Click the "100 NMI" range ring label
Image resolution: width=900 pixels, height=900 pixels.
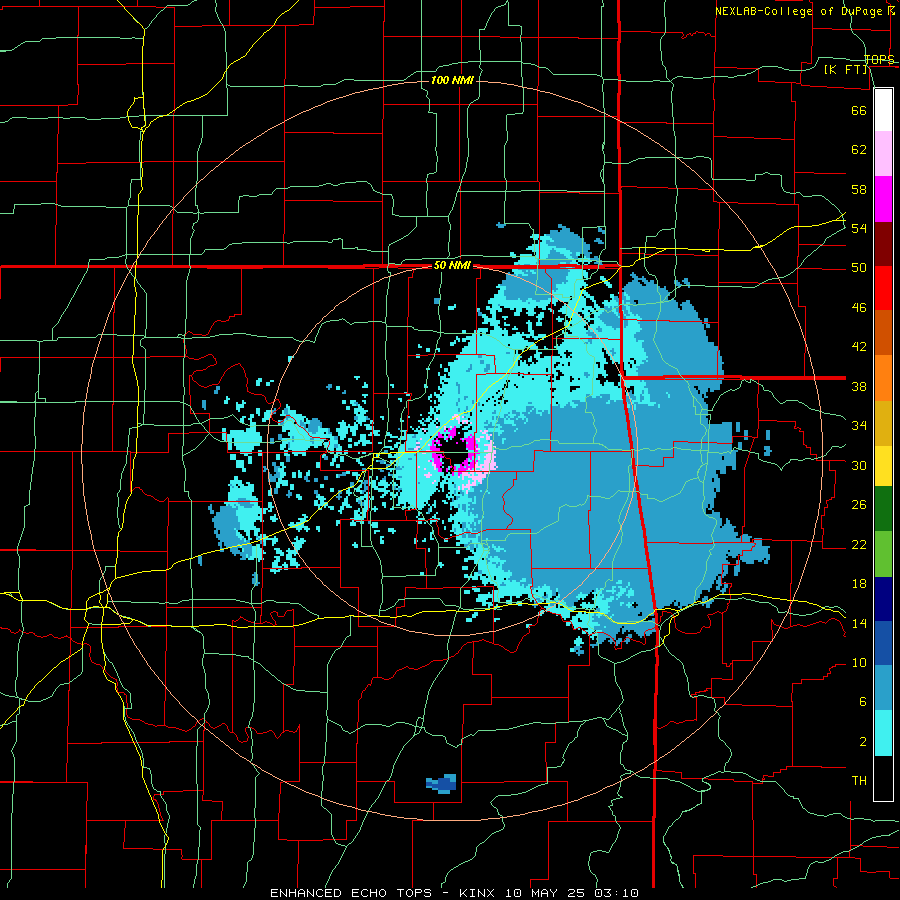click(452, 80)
